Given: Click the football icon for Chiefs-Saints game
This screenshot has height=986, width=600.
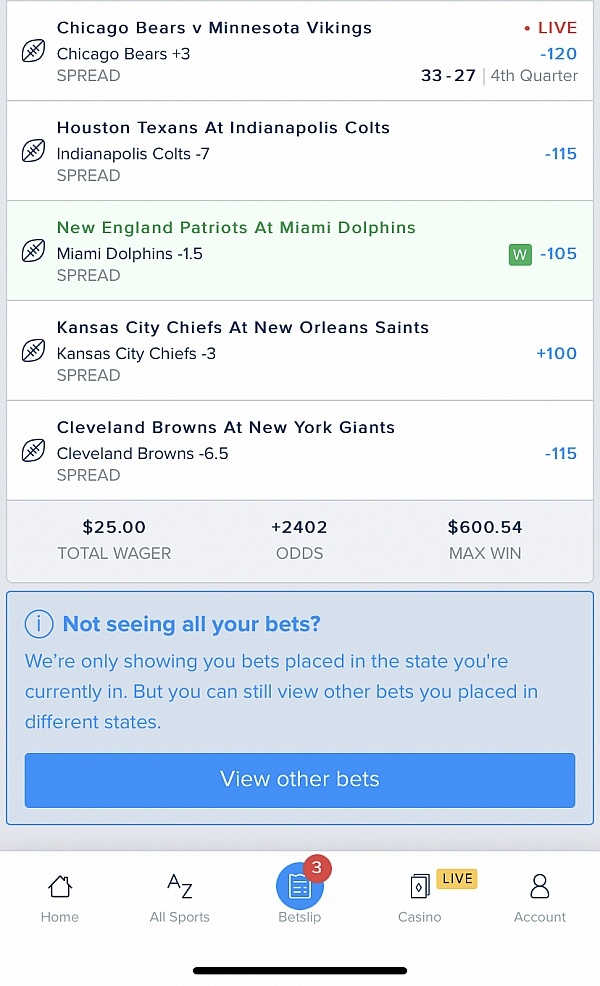Looking at the screenshot, I should click(x=33, y=350).
